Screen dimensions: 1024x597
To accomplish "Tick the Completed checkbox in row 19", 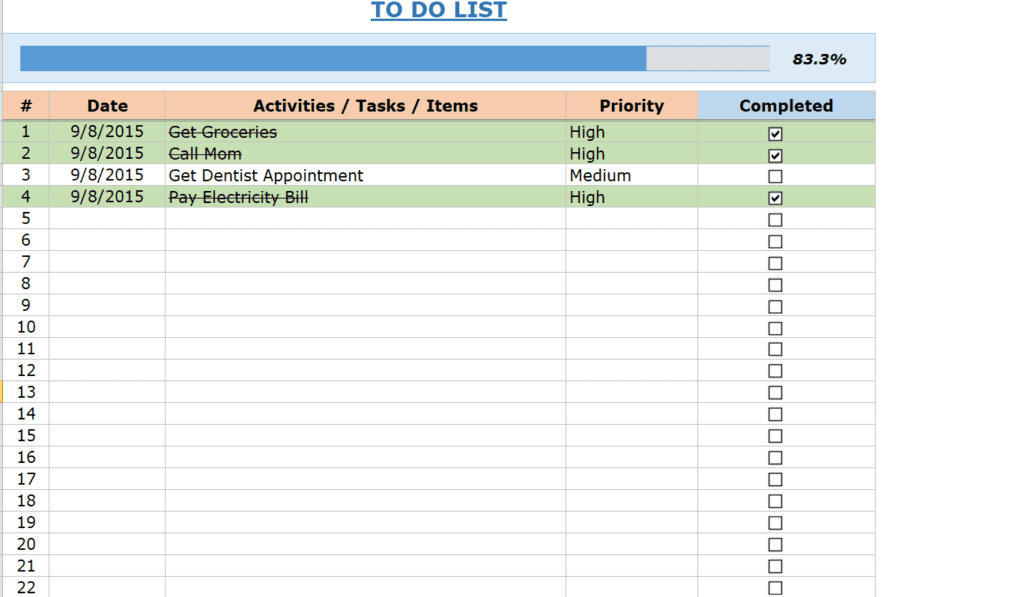I will 775,523.
